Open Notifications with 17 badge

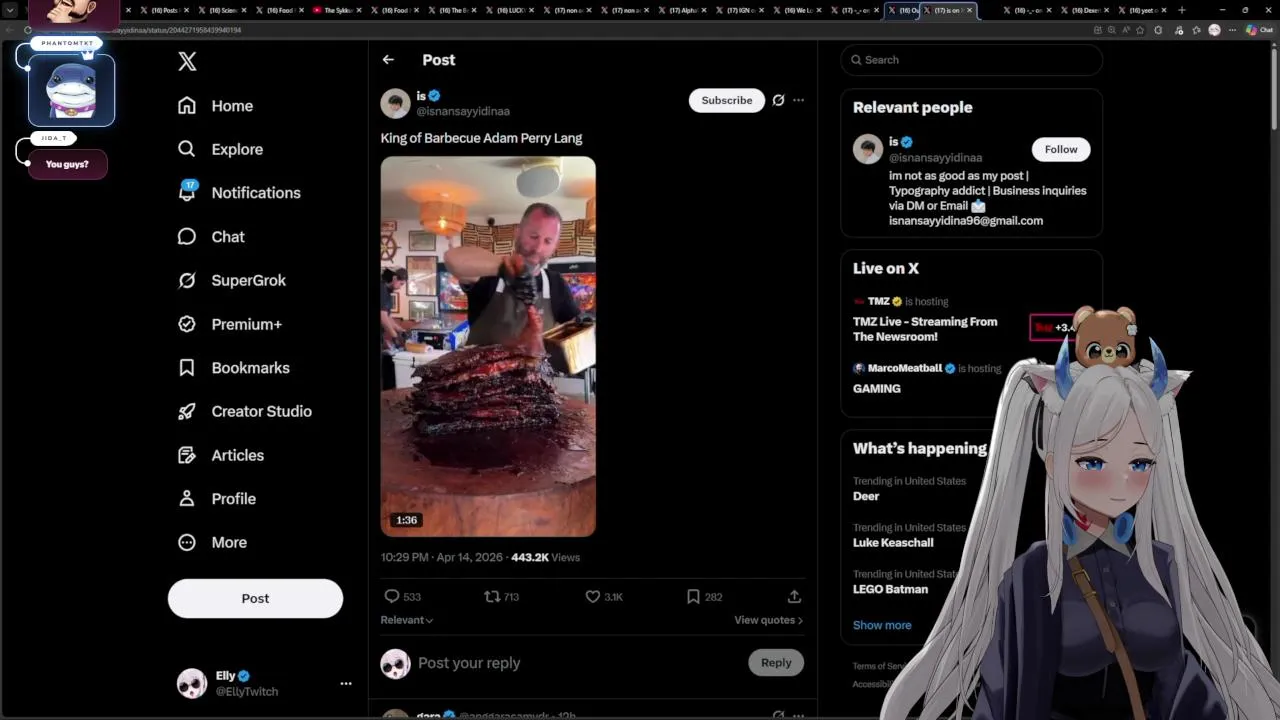tap(239, 192)
